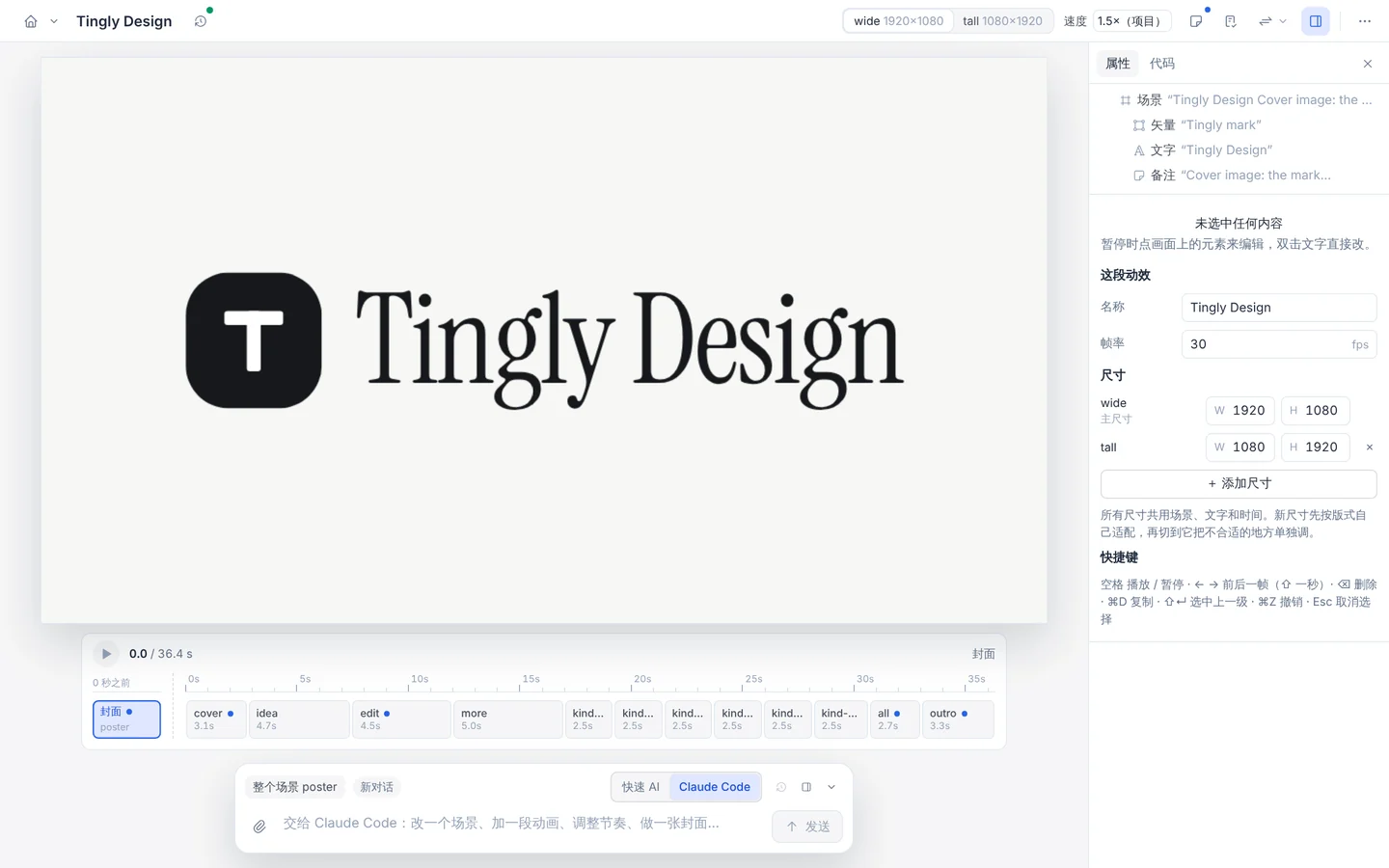Image resolution: width=1389 pixels, height=868 pixels.
Task: Open chat history icon in the prompt bar
Action: (x=781, y=787)
